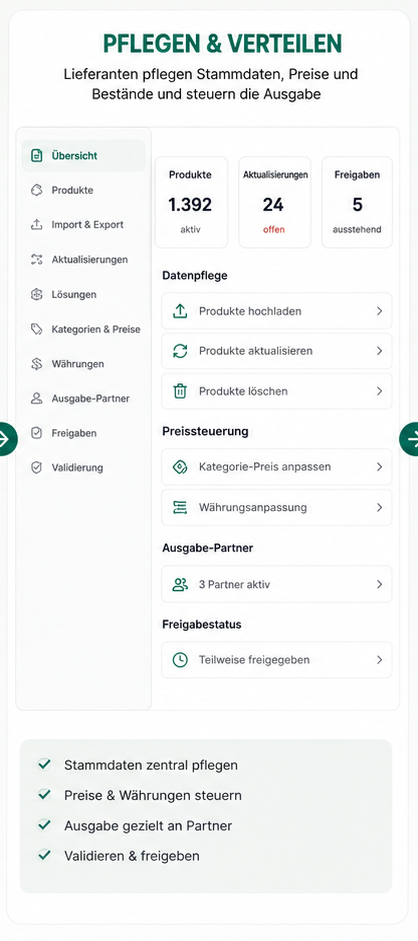Click the Teilweise freigegeben label

tap(254, 660)
